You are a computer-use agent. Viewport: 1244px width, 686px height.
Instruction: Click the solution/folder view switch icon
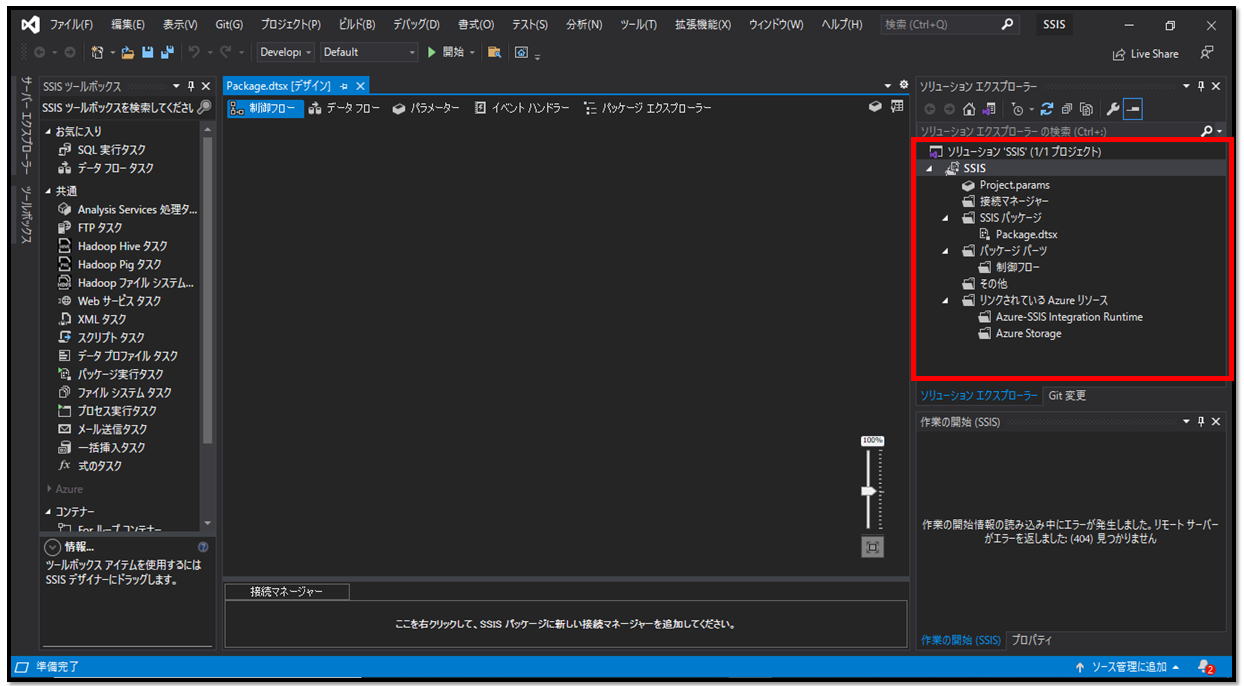coord(989,109)
